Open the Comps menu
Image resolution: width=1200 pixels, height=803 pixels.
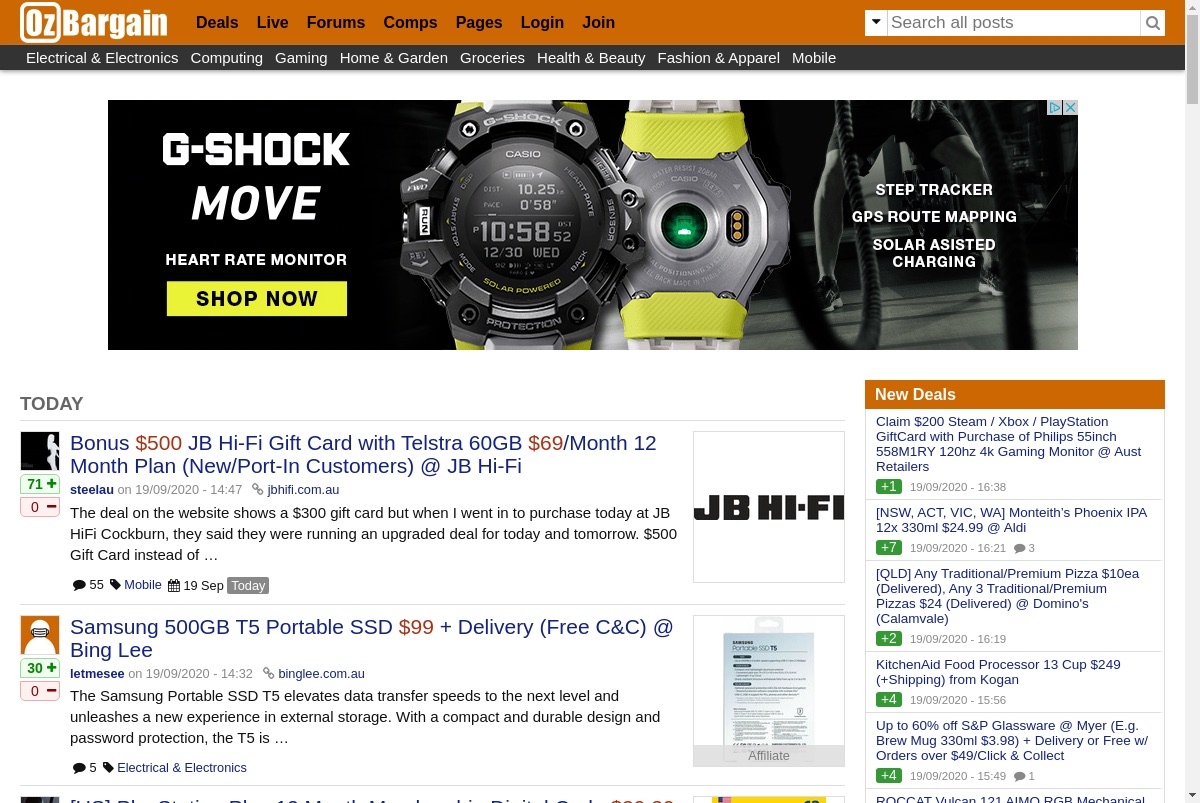click(x=410, y=22)
